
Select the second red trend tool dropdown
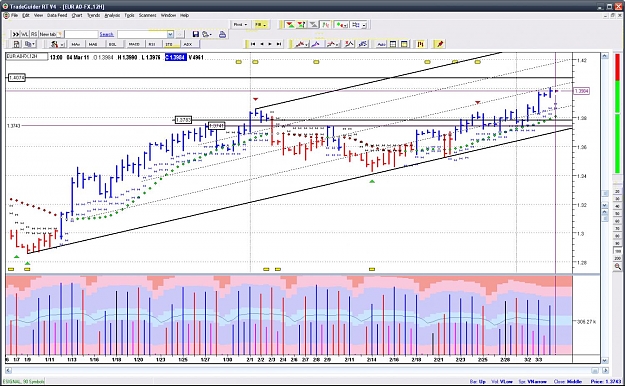tap(333, 44)
